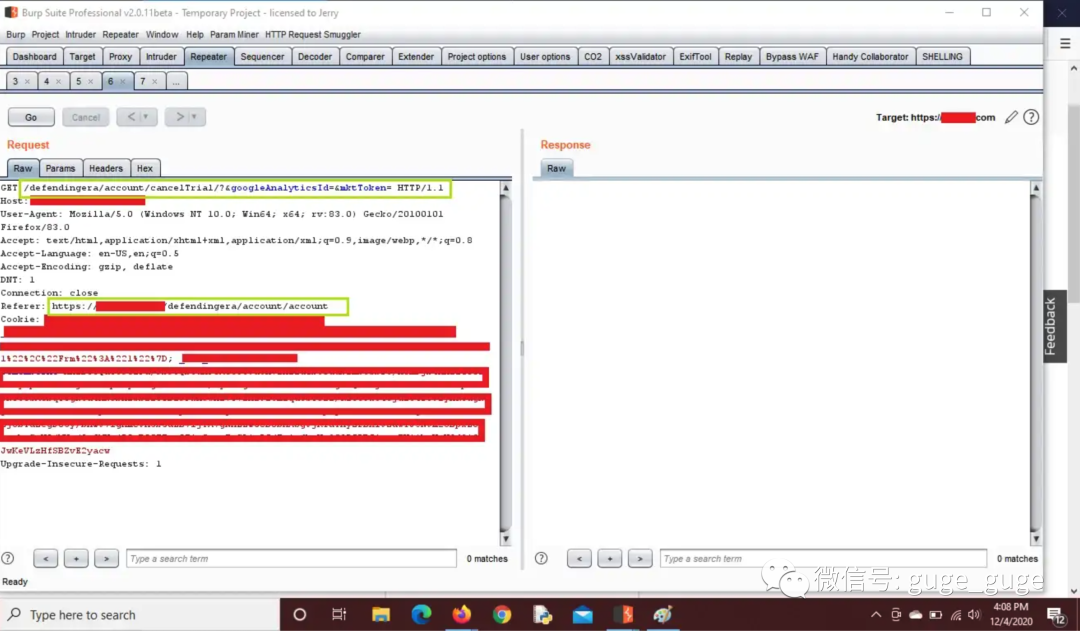
Task: Focus the response search term field
Action: tap(823, 558)
